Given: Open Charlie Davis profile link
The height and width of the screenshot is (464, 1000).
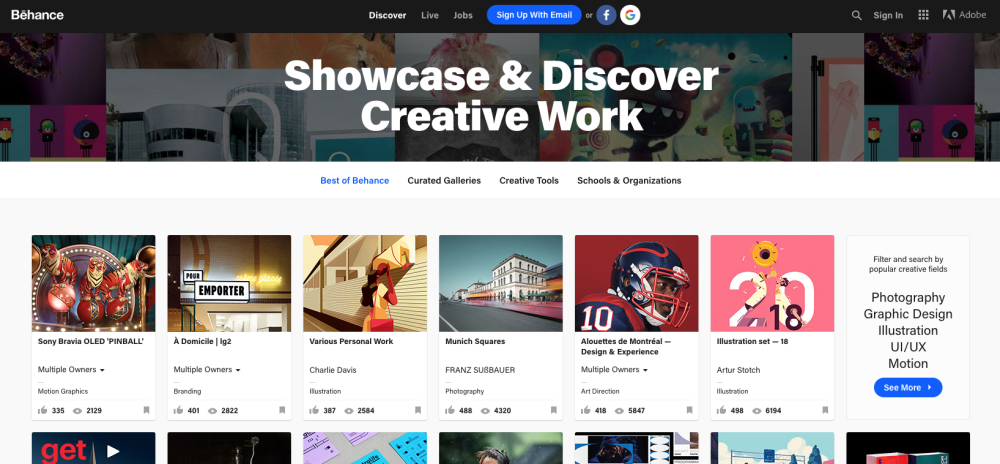Looking at the screenshot, I should (333, 370).
